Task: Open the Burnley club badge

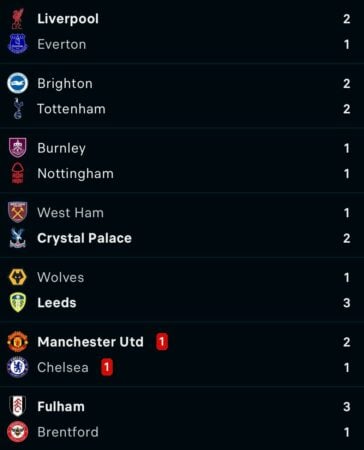Action: point(18,148)
